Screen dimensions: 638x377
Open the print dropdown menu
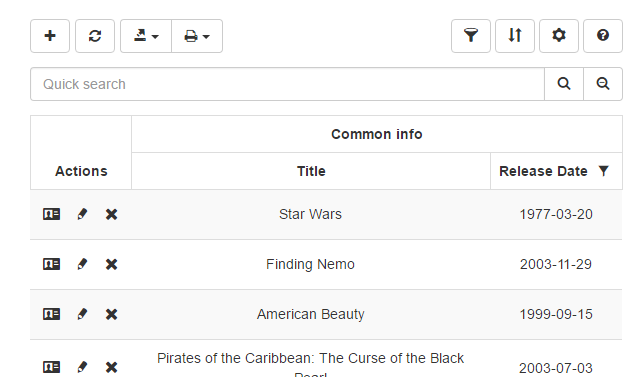[x=197, y=36]
